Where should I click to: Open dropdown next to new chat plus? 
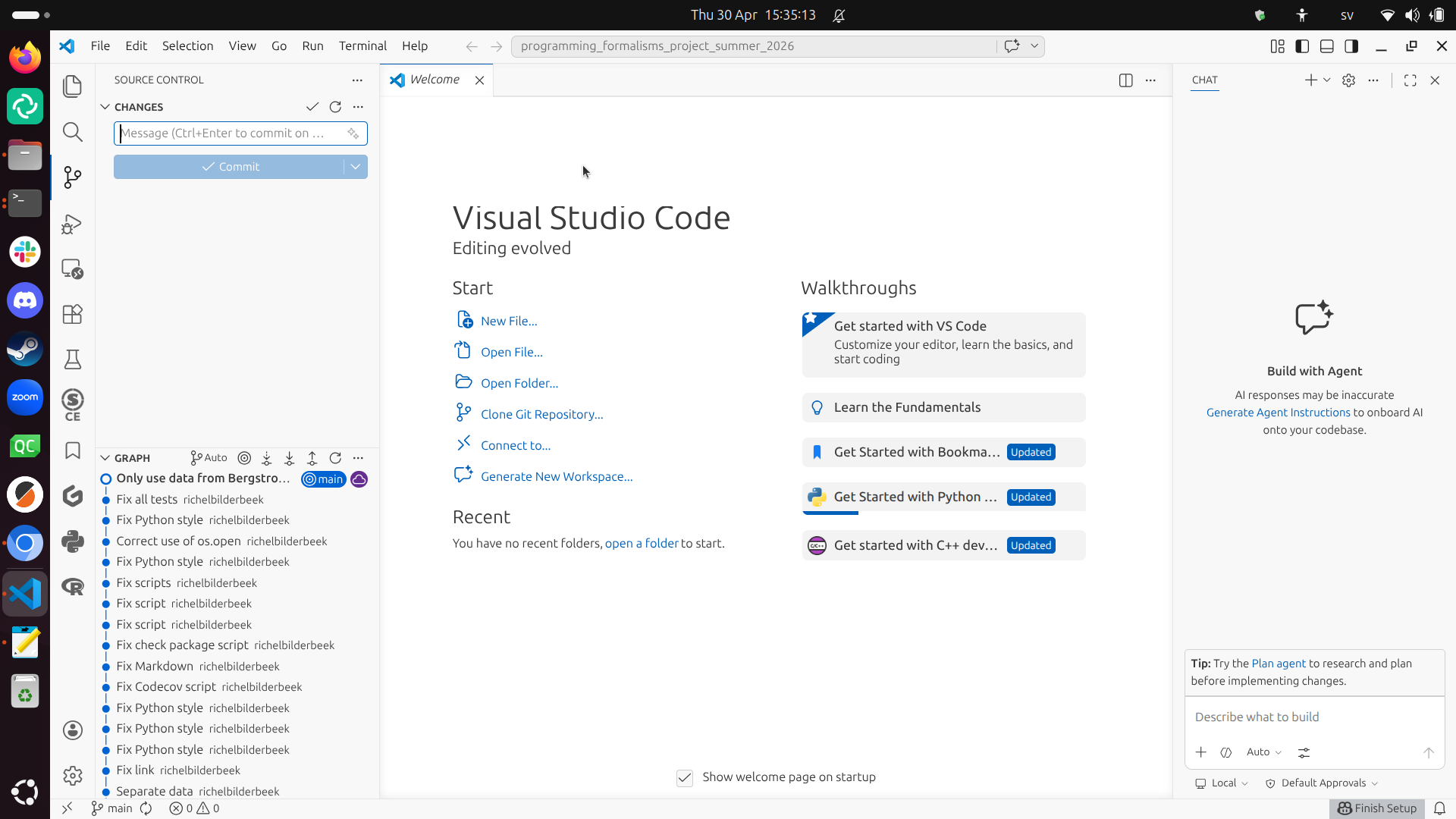click(x=1327, y=80)
